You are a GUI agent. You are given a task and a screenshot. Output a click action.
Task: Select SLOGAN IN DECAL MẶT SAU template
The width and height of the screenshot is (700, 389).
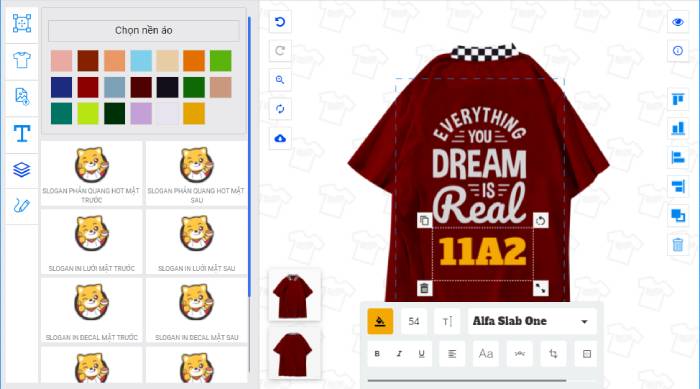click(197, 310)
